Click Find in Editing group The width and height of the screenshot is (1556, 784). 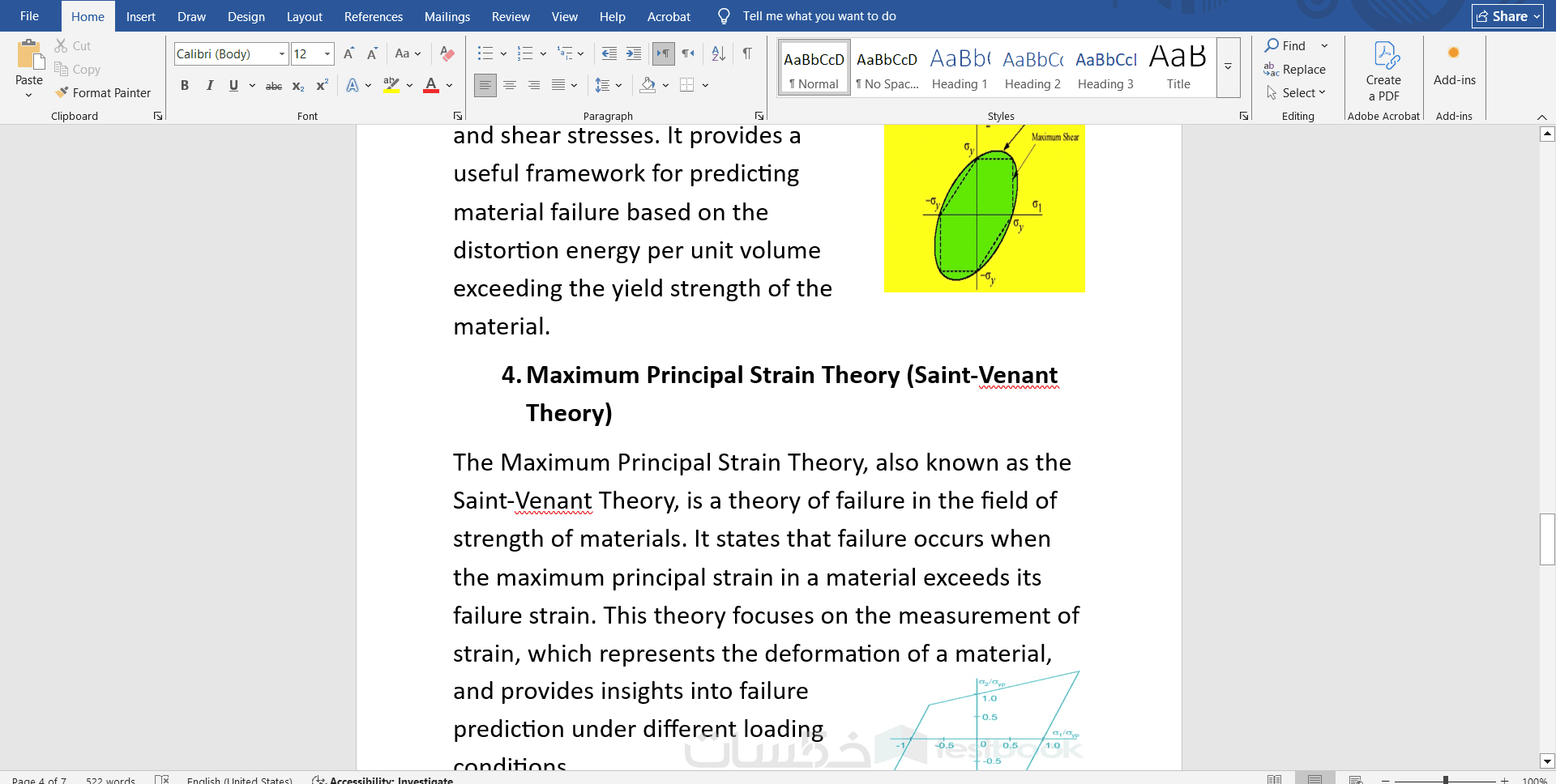[x=1286, y=46]
